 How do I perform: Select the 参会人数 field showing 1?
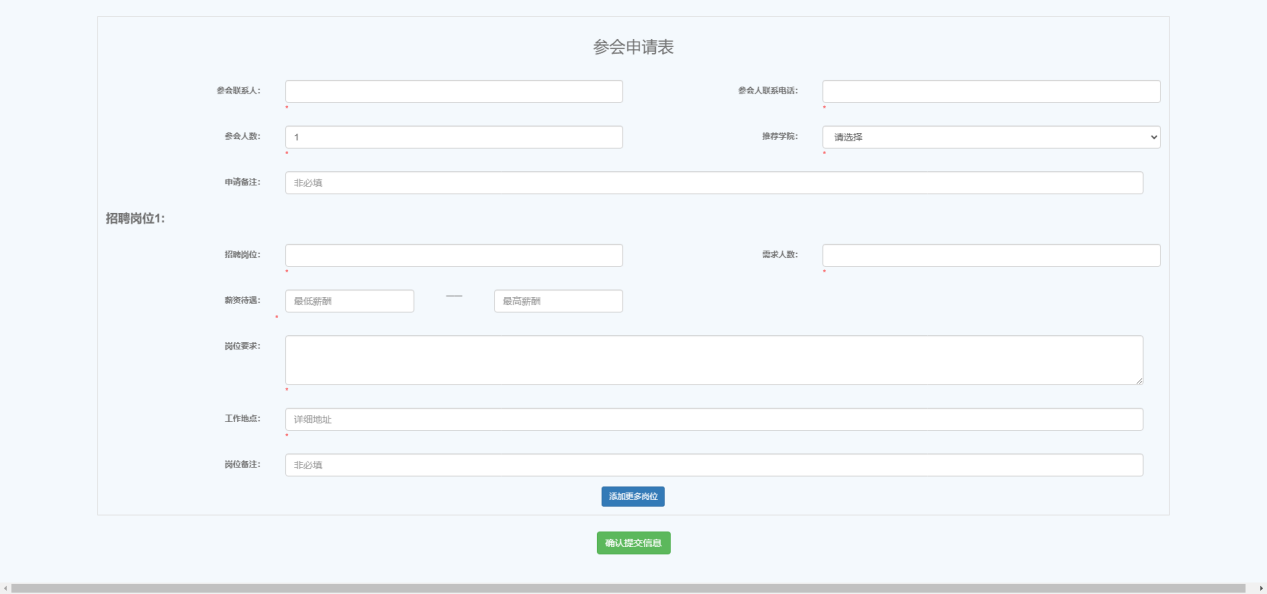point(453,137)
